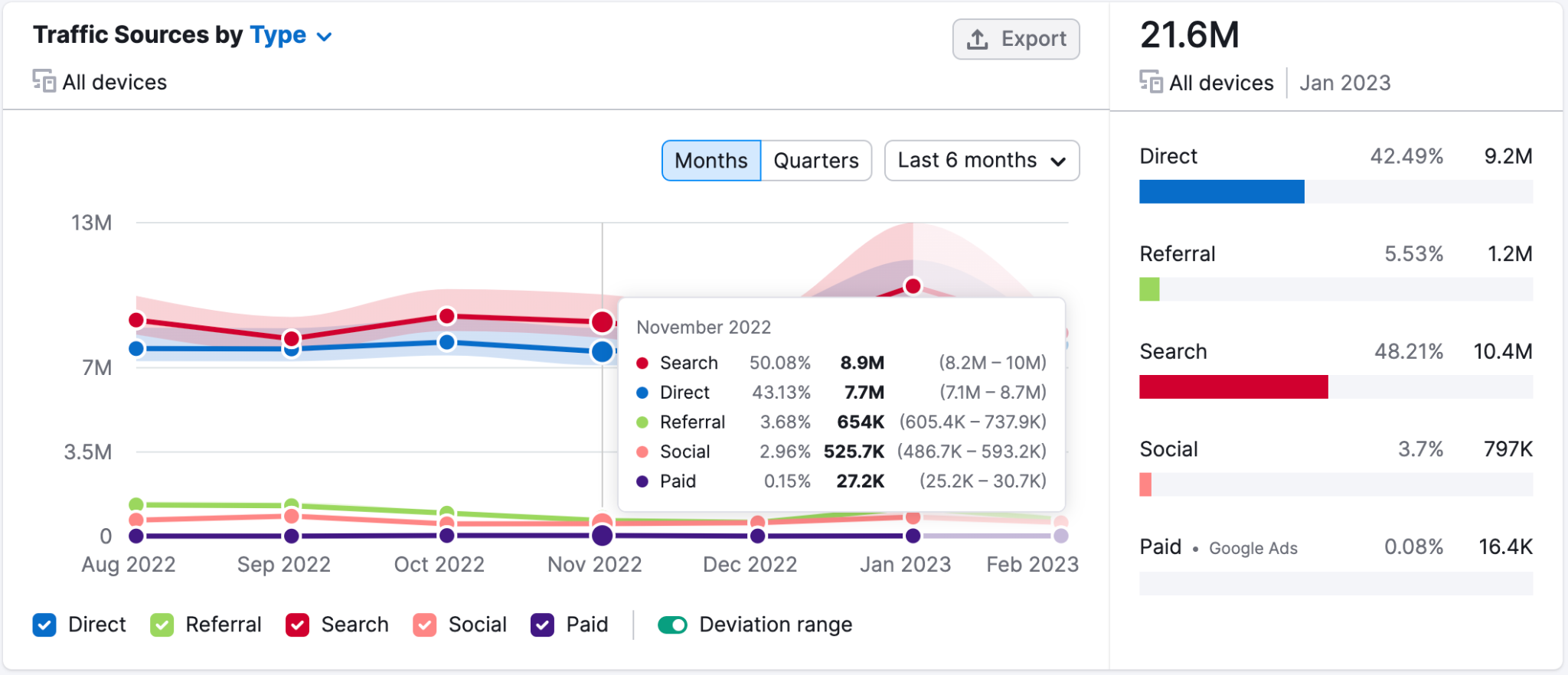The height and width of the screenshot is (675, 1568).
Task: Click the 13M y-axis label
Action: (x=92, y=223)
